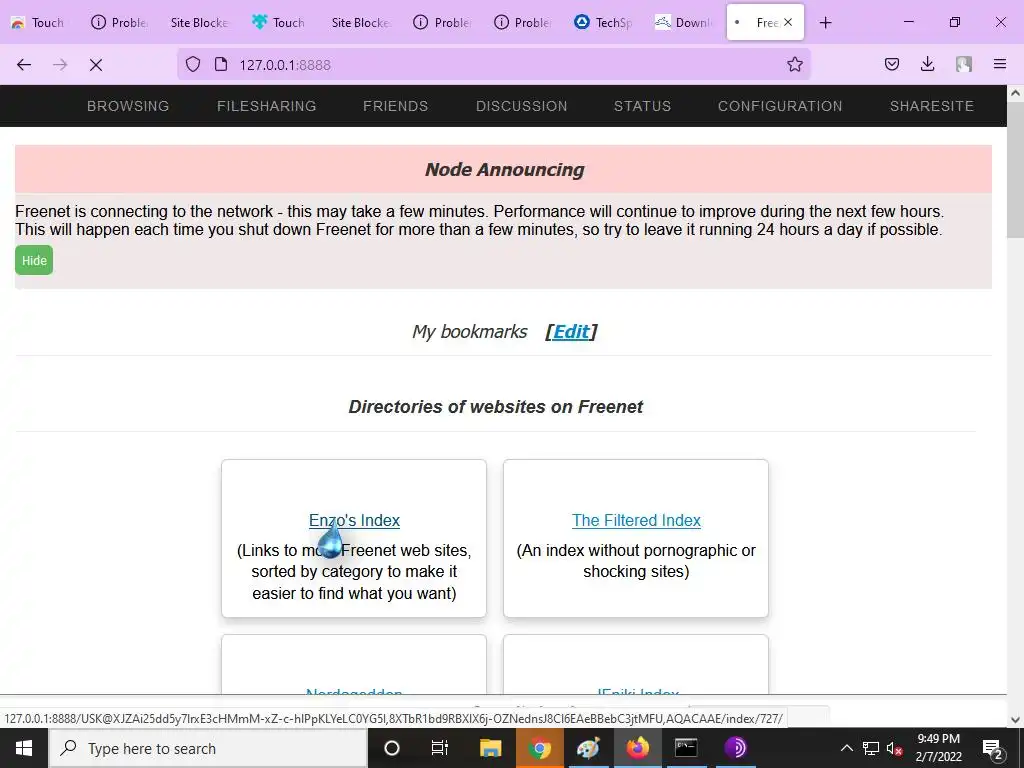The image size is (1024, 768).
Task: Go back with the browser back arrow
Action: tap(24, 65)
